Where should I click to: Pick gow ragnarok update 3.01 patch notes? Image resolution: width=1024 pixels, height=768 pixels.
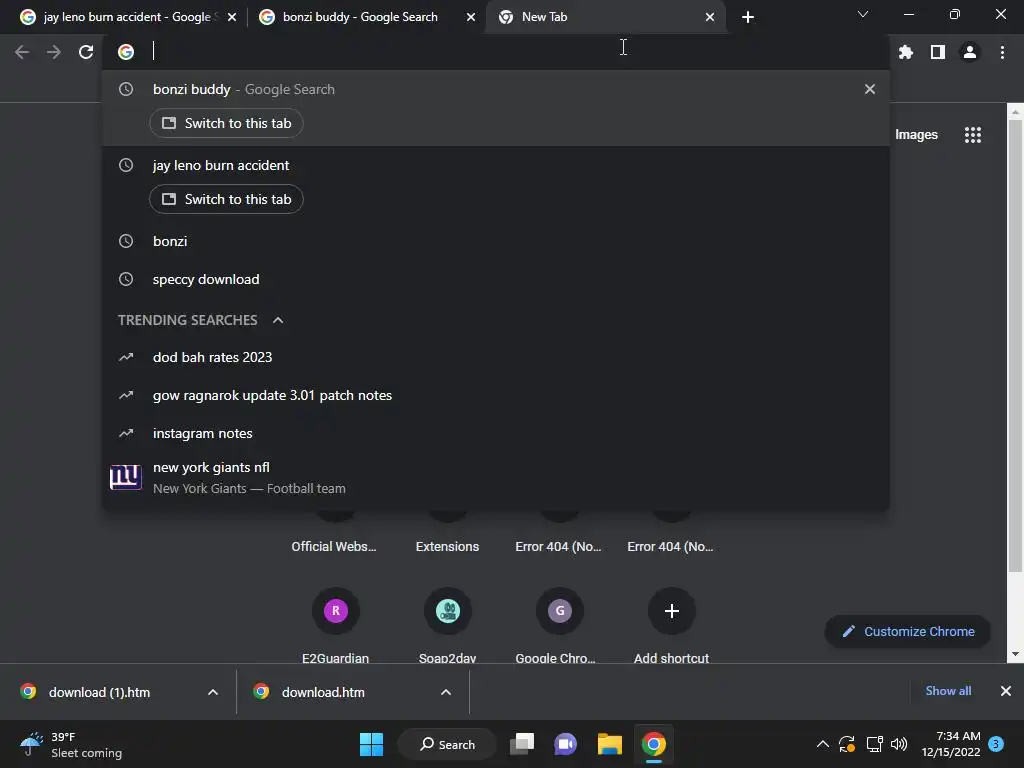pyautogui.click(x=496, y=395)
